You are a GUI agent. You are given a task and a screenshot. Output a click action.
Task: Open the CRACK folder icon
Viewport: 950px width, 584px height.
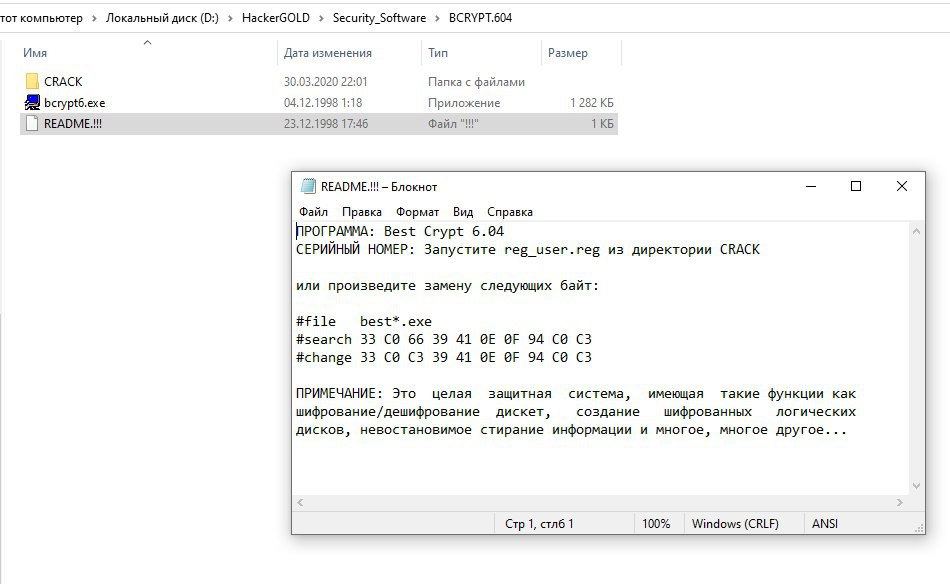pos(32,81)
